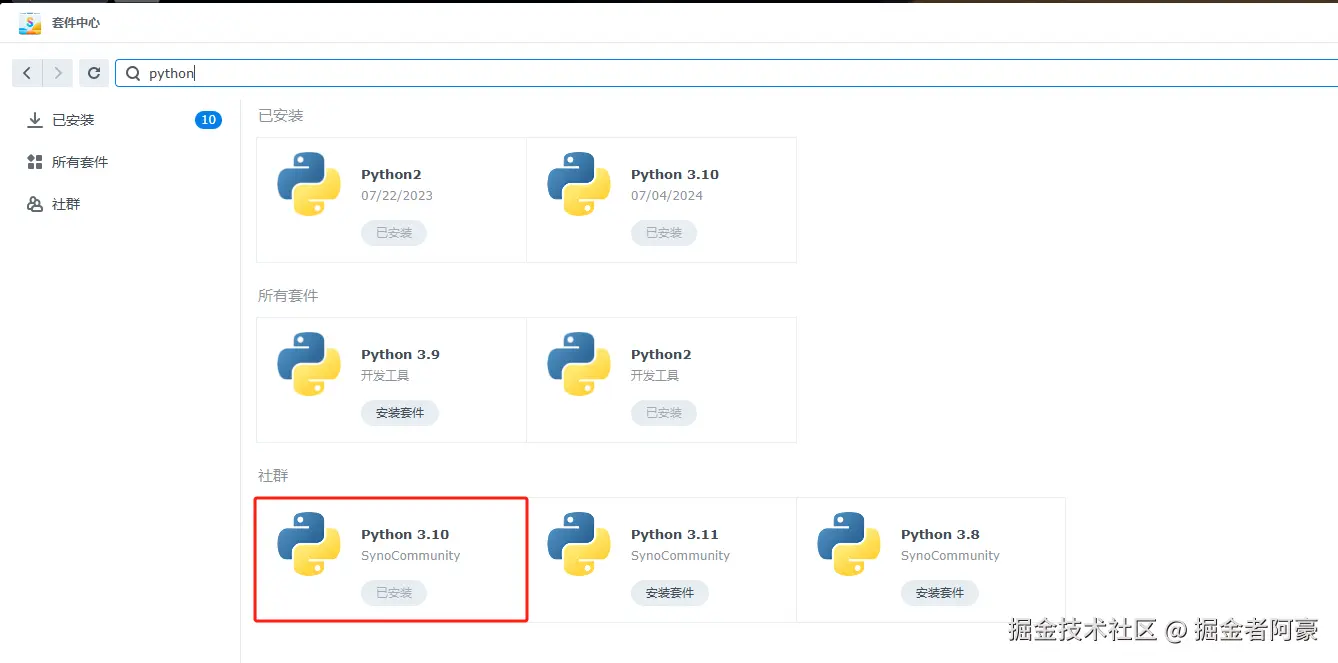
Task: Click the SynoCommunity Python 3.10 logo
Action: tap(309, 544)
